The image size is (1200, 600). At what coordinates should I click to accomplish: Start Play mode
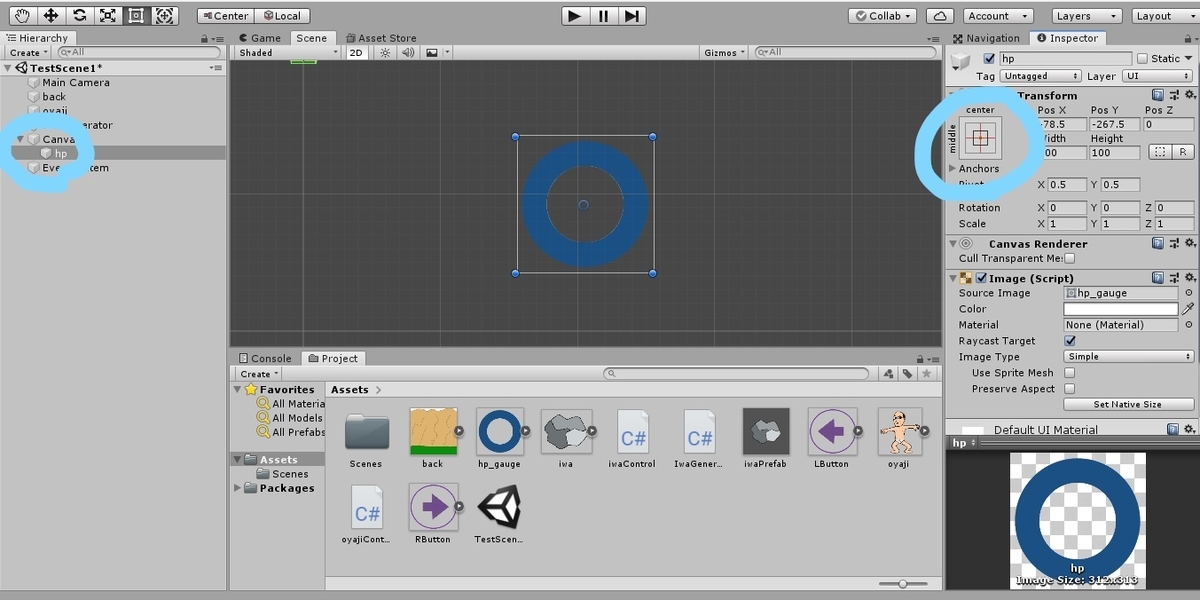[x=574, y=16]
